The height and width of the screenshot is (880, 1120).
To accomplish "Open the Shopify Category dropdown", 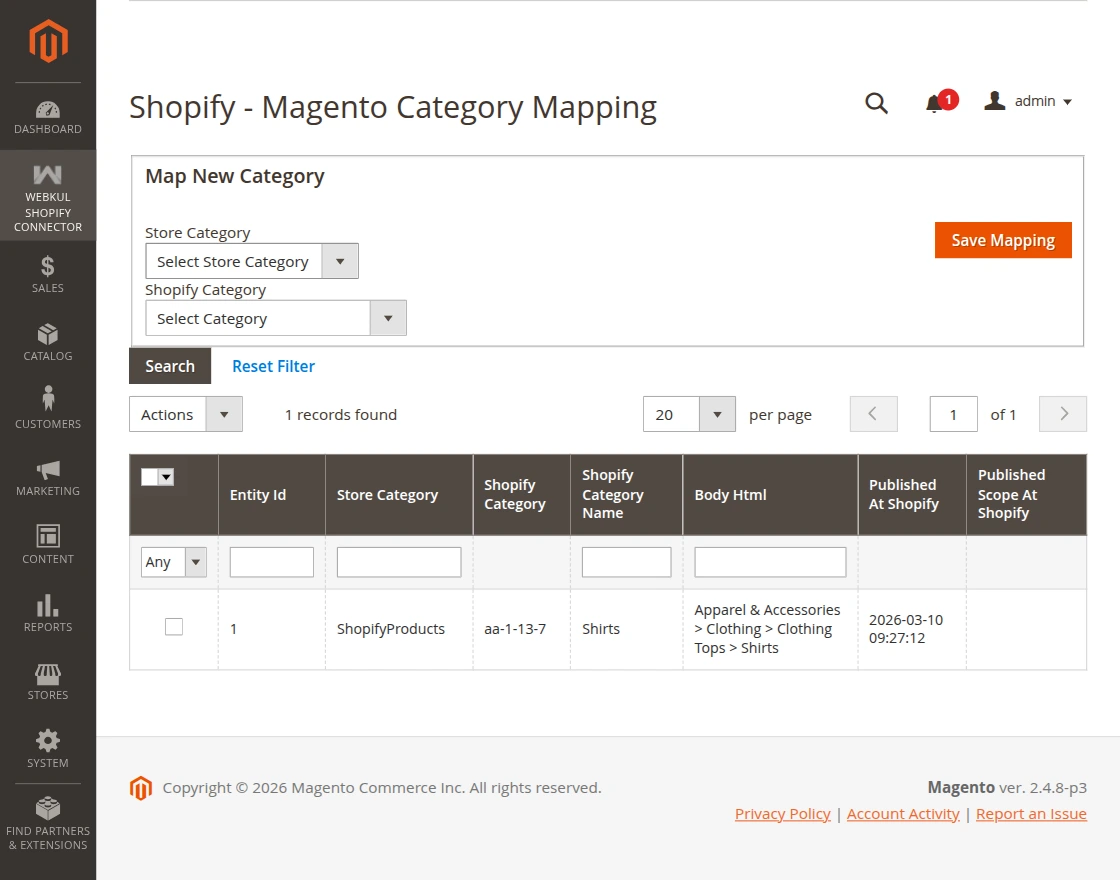I will [x=275, y=317].
